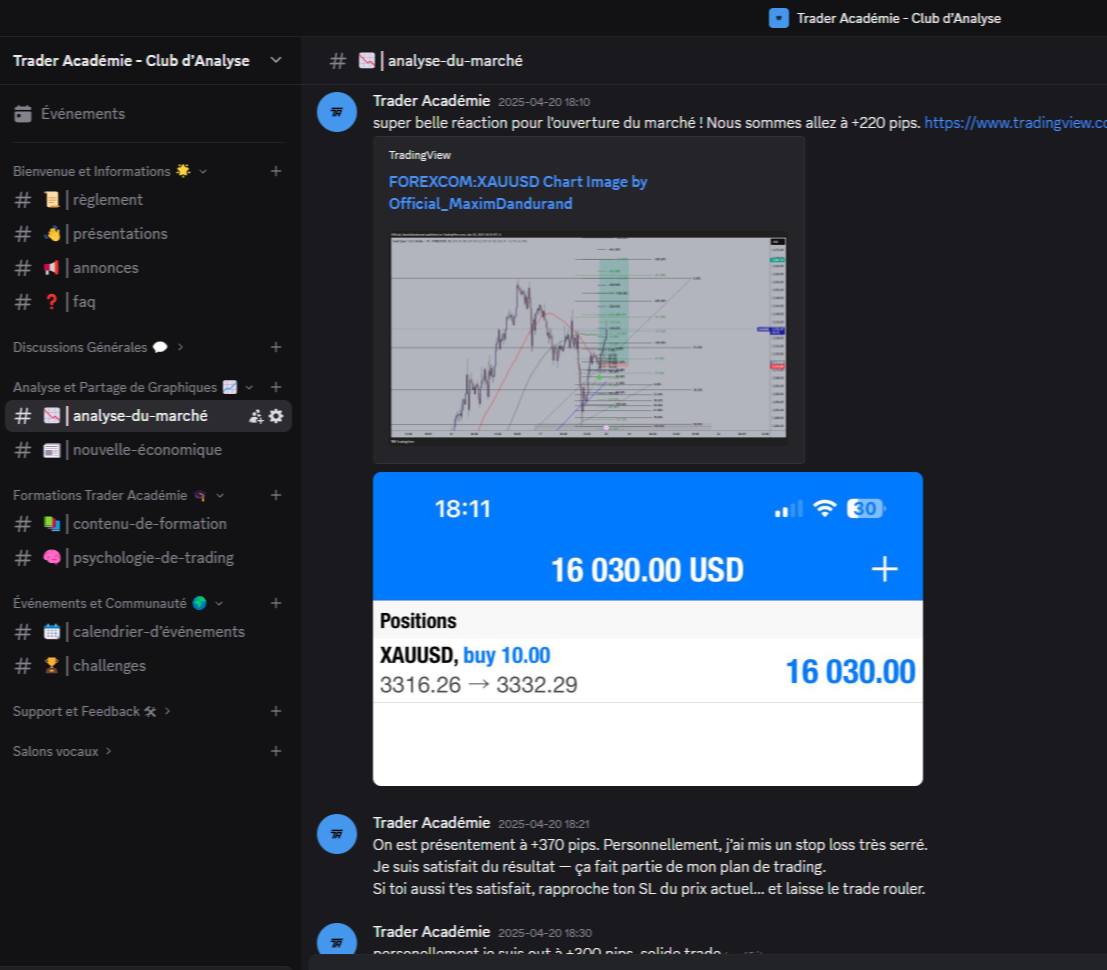The height and width of the screenshot is (970, 1107).
Task: Open the XAUUSD chart thumbnail image
Action: pos(589,338)
